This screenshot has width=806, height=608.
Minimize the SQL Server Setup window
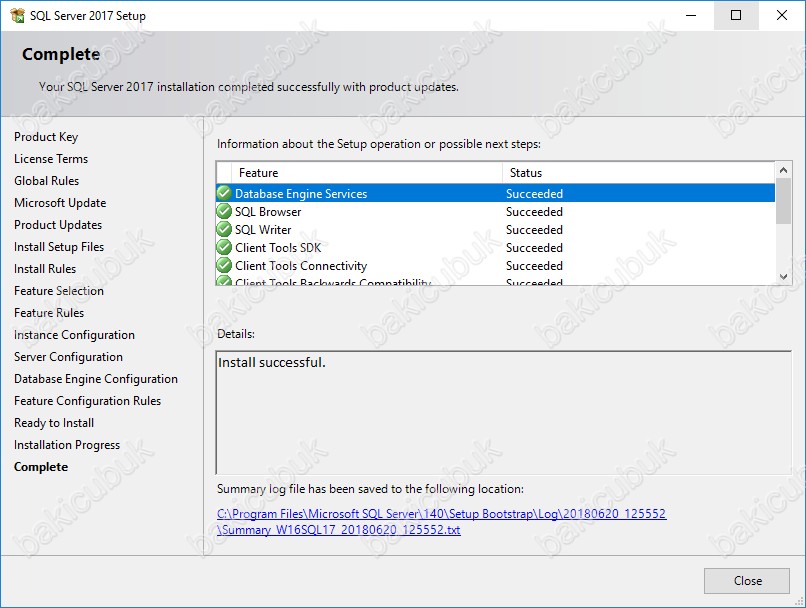point(691,15)
